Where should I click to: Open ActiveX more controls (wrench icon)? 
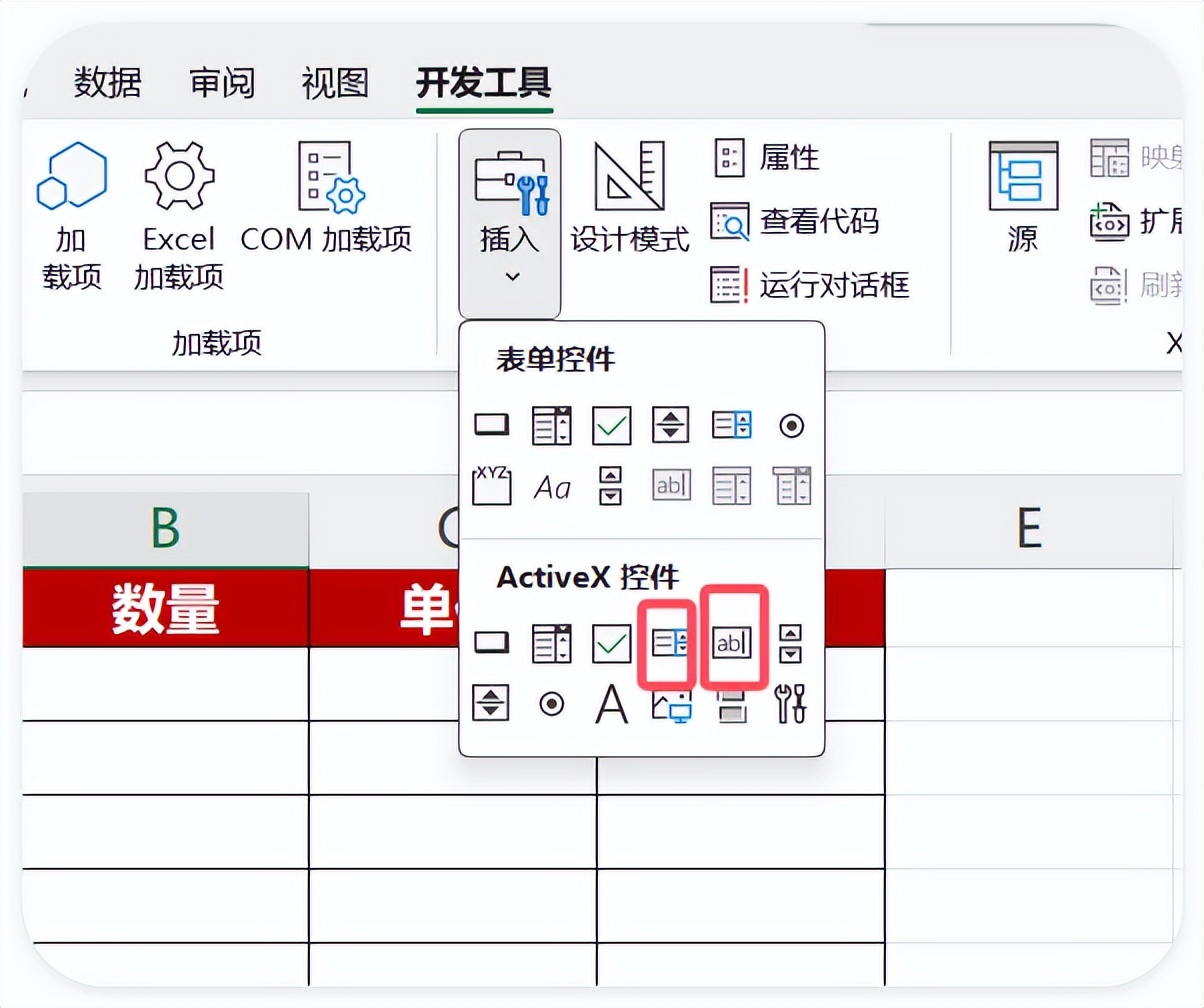click(791, 704)
